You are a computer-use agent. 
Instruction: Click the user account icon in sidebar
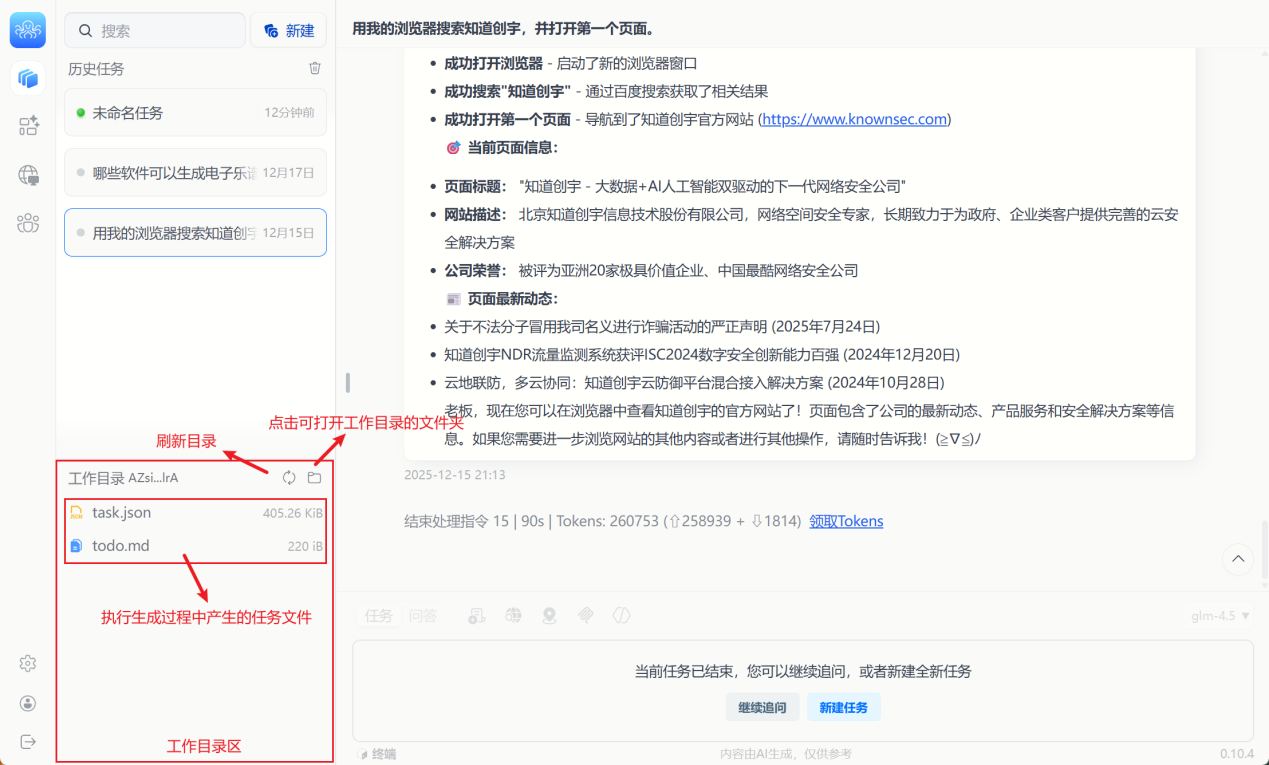click(28, 703)
